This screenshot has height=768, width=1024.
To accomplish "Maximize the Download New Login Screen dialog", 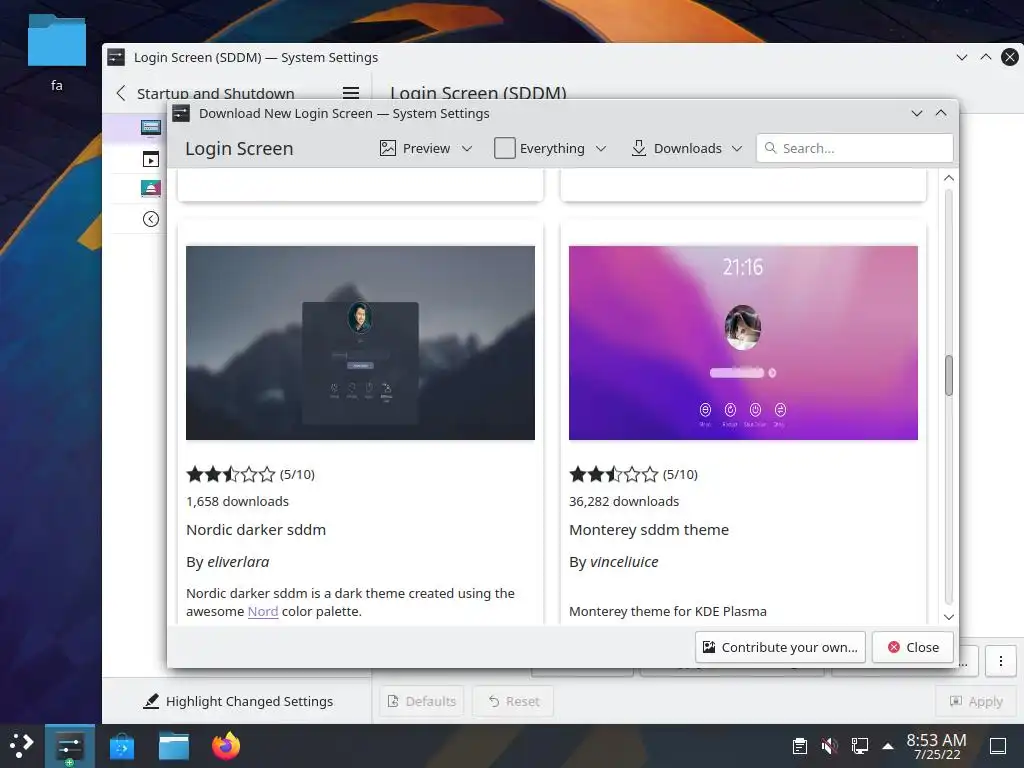I will click(941, 114).
